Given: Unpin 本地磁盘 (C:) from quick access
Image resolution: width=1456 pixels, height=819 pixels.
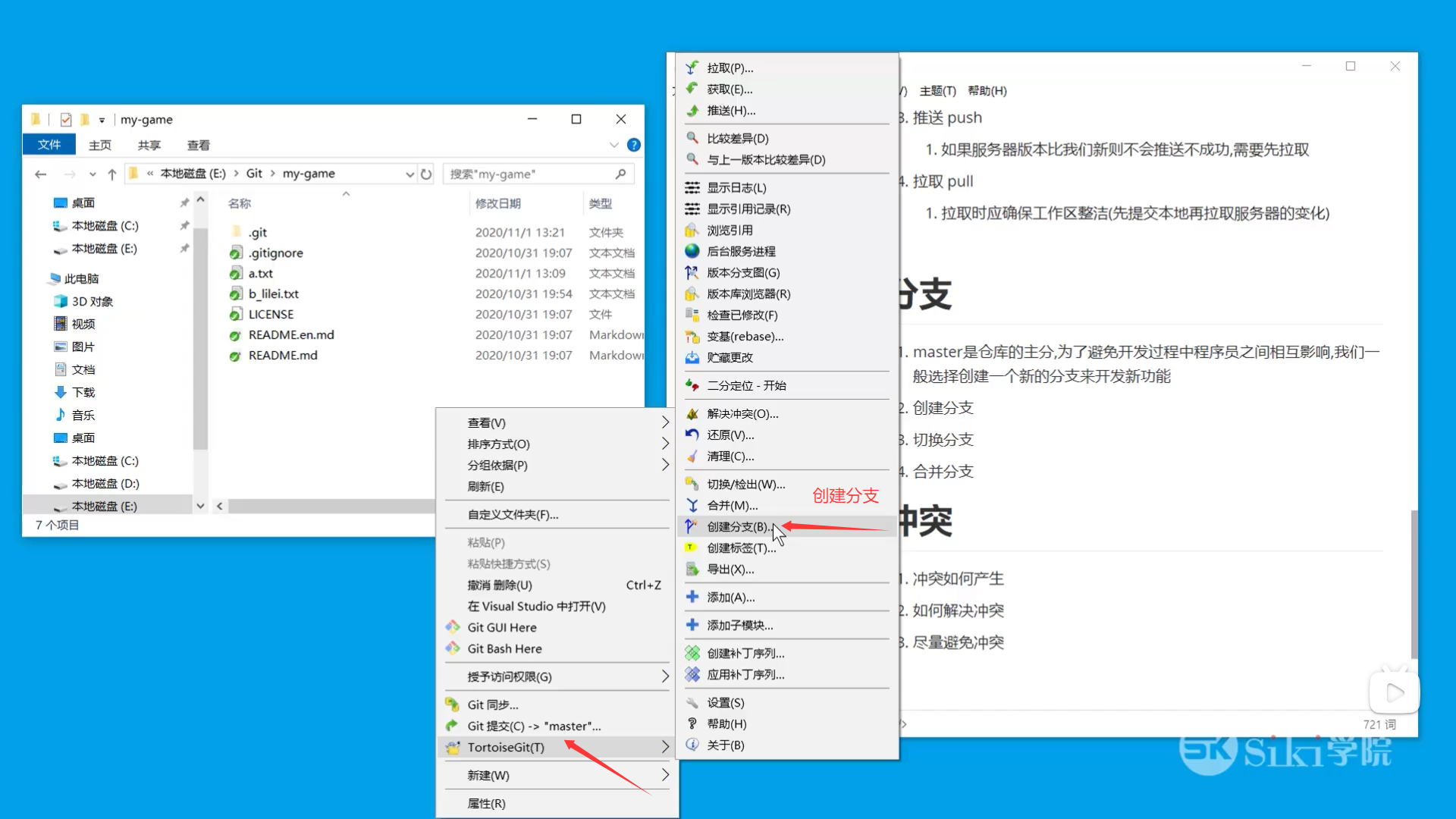Looking at the screenshot, I should point(184,225).
